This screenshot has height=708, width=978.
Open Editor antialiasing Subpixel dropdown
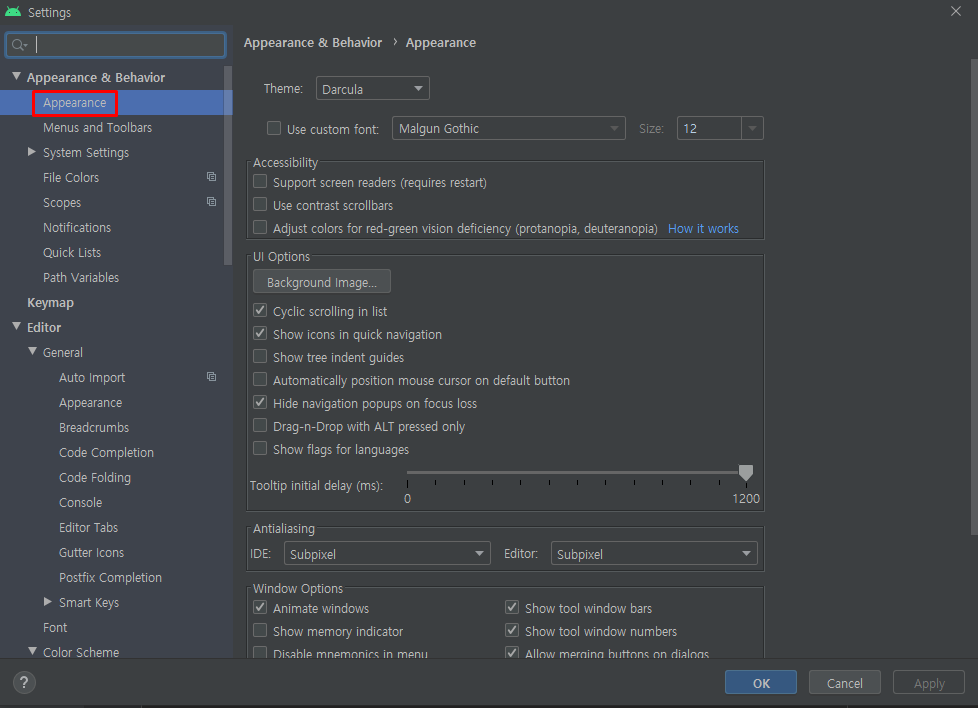654,554
